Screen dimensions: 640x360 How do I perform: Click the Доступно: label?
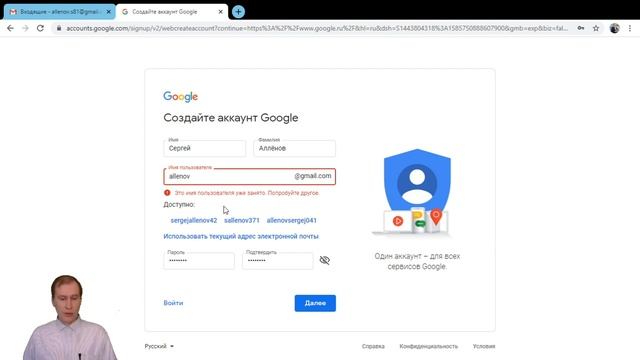pyautogui.click(x=179, y=204)
